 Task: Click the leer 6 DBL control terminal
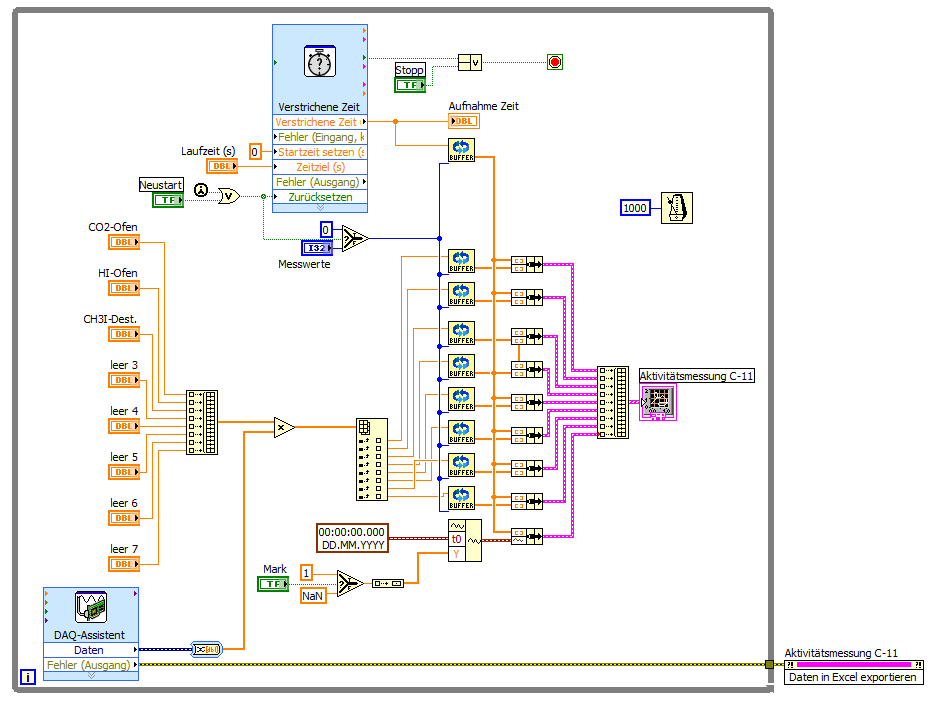[124, 518]
